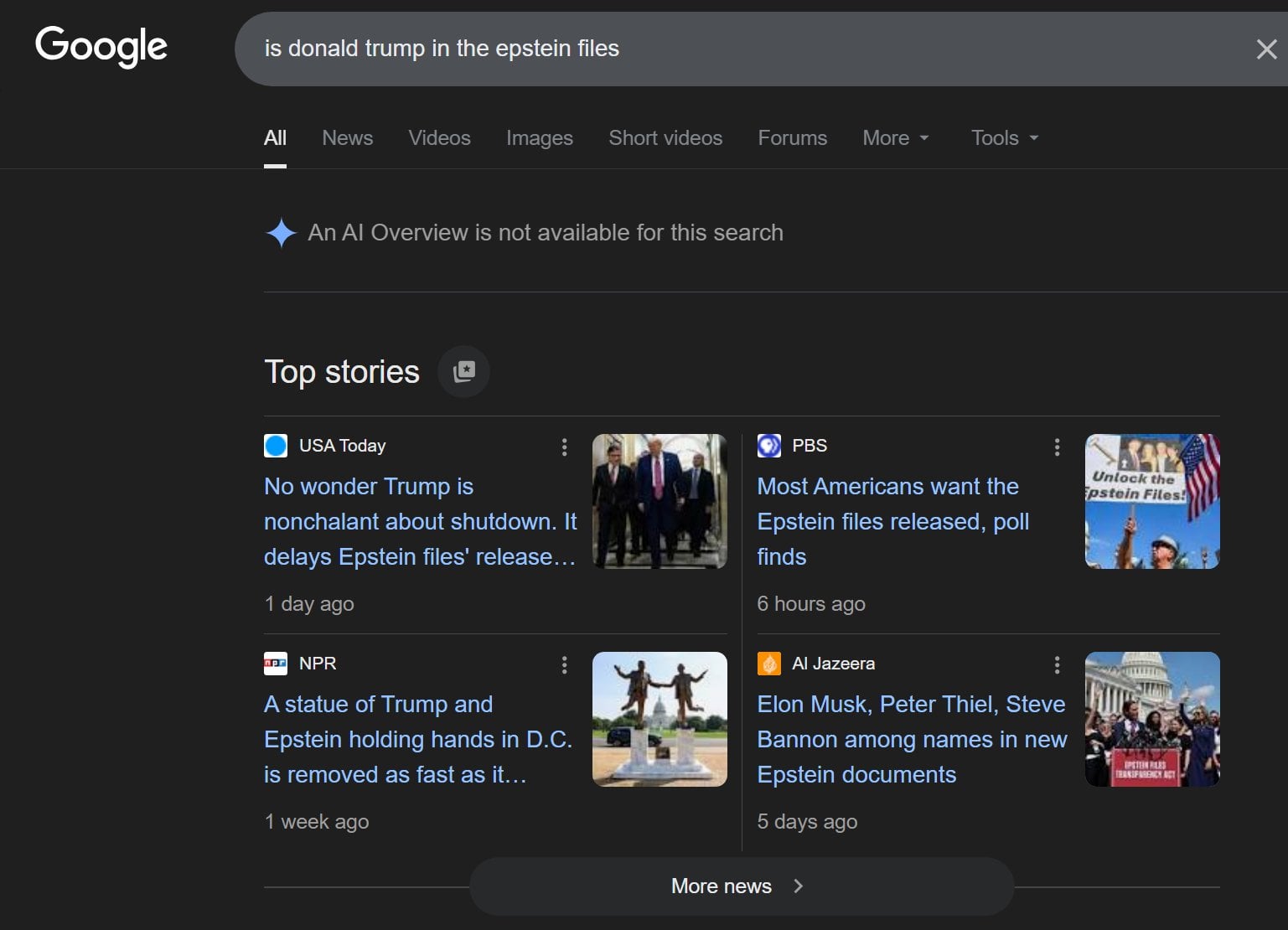The height and width of the screenshot is (930, 1288).
Task: Click the Al Jazeera story thumbnail
Action: pyautogui.click(x=1152, y=719)
